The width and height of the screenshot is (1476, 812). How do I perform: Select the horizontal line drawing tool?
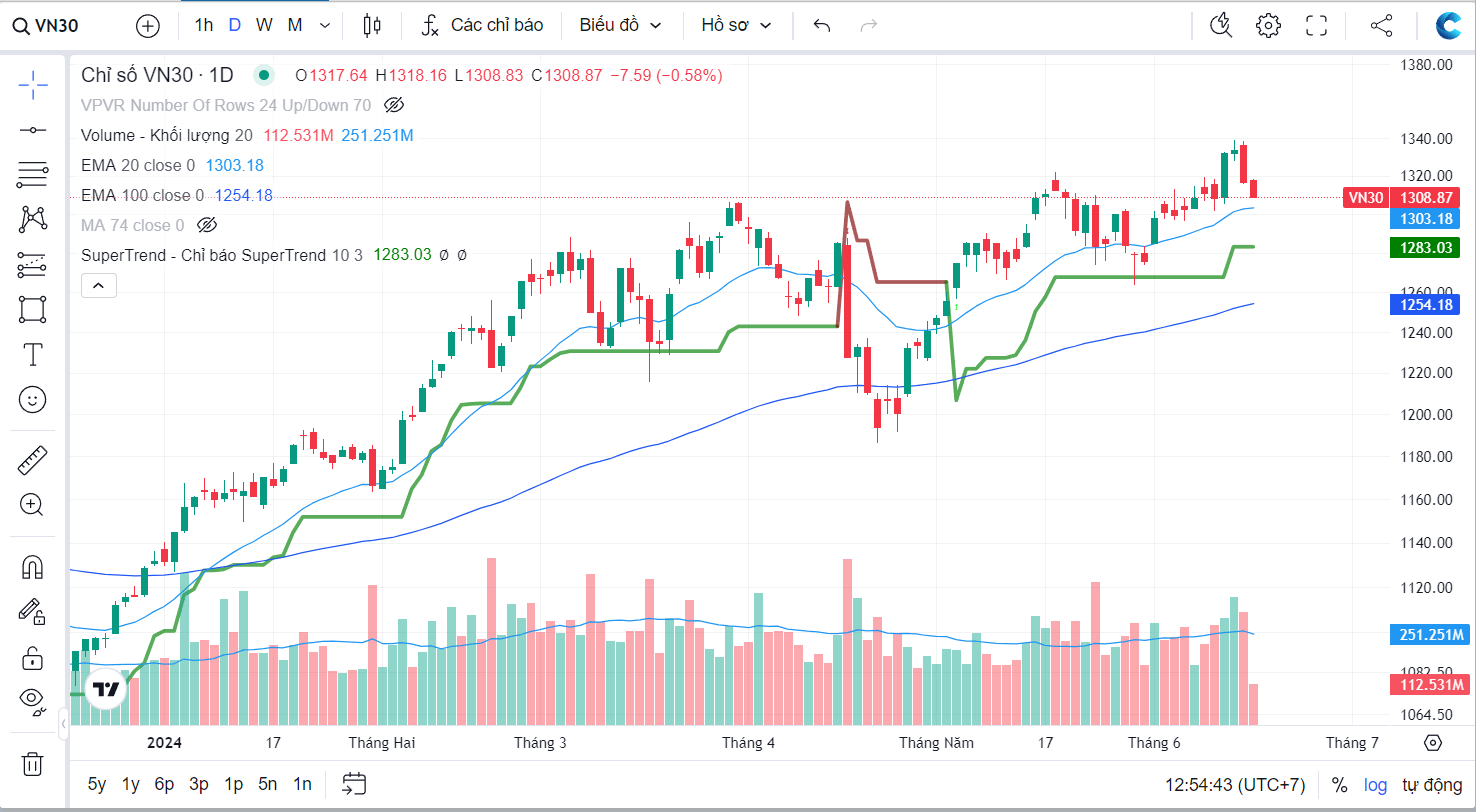point(33,130)
